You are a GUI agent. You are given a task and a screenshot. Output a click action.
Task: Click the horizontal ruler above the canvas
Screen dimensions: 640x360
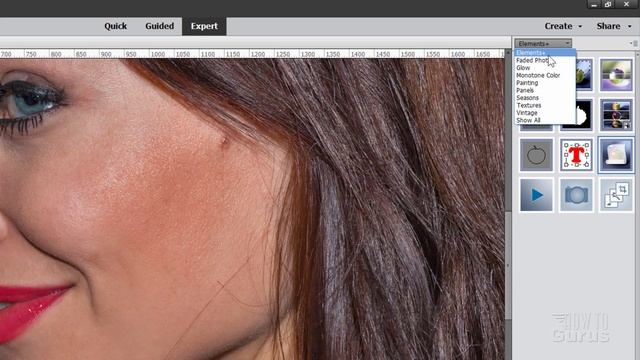point(252,54)
